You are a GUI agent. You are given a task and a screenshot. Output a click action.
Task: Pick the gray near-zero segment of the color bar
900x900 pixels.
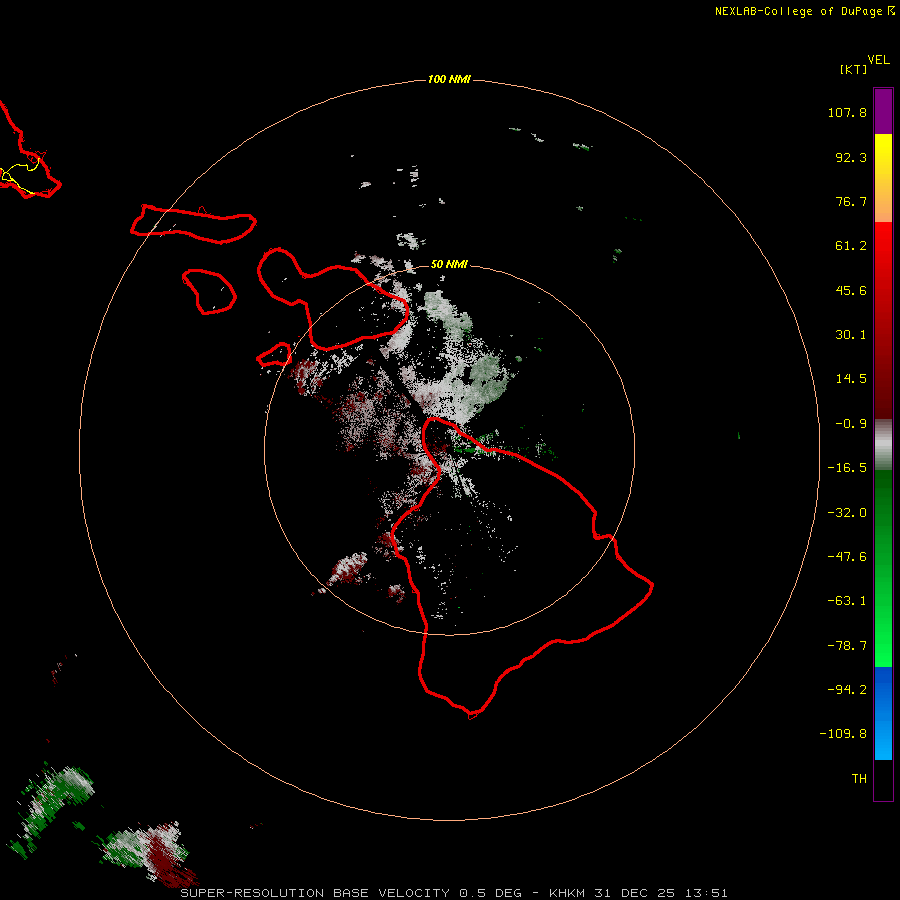click(x=883, y=442)
